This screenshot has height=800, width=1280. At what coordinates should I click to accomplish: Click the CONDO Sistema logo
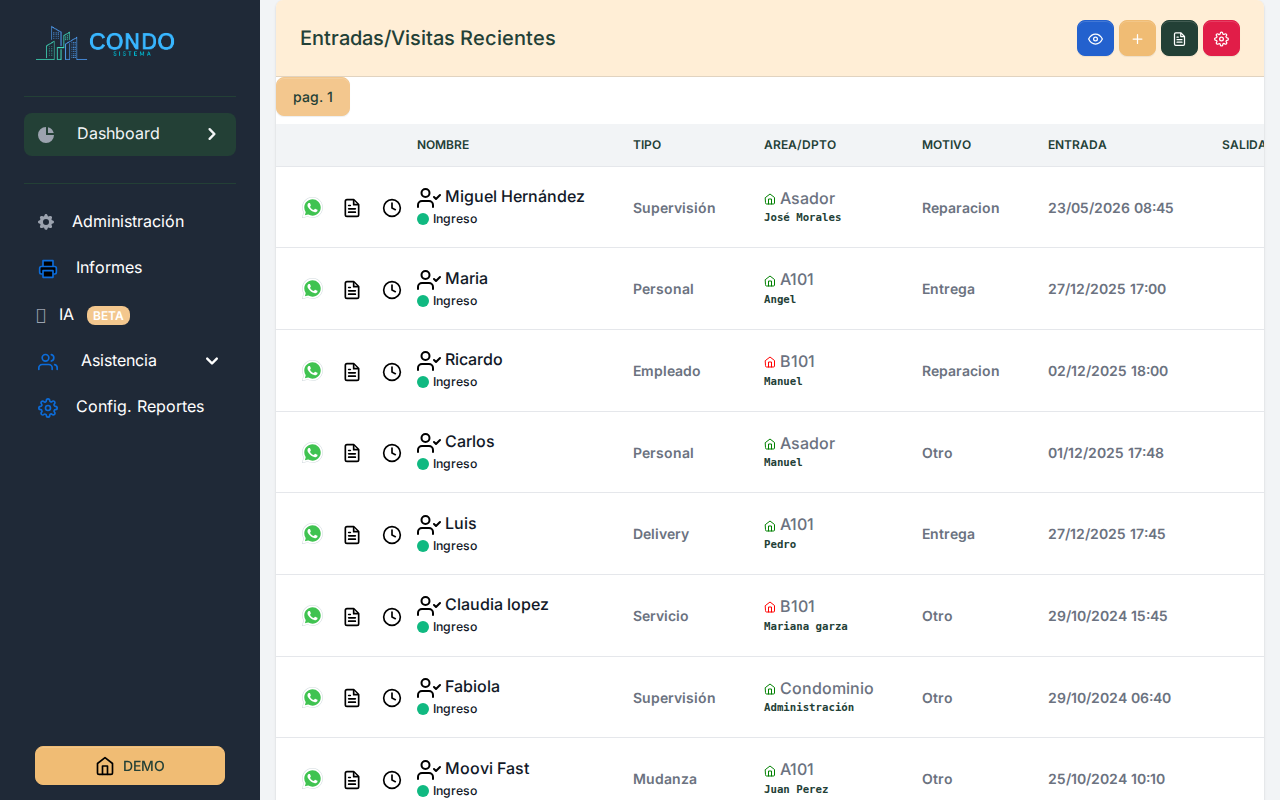(x=105, y=42)
